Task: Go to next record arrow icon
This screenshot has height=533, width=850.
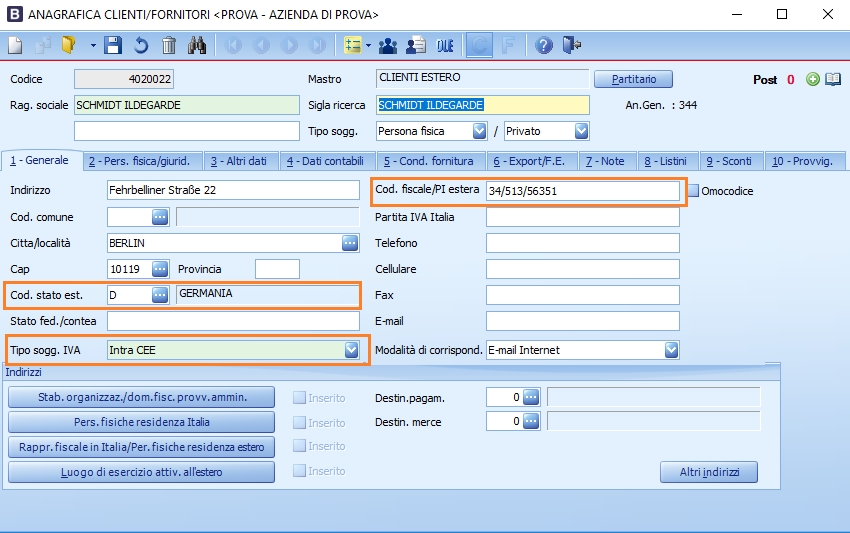Action: 289,46
